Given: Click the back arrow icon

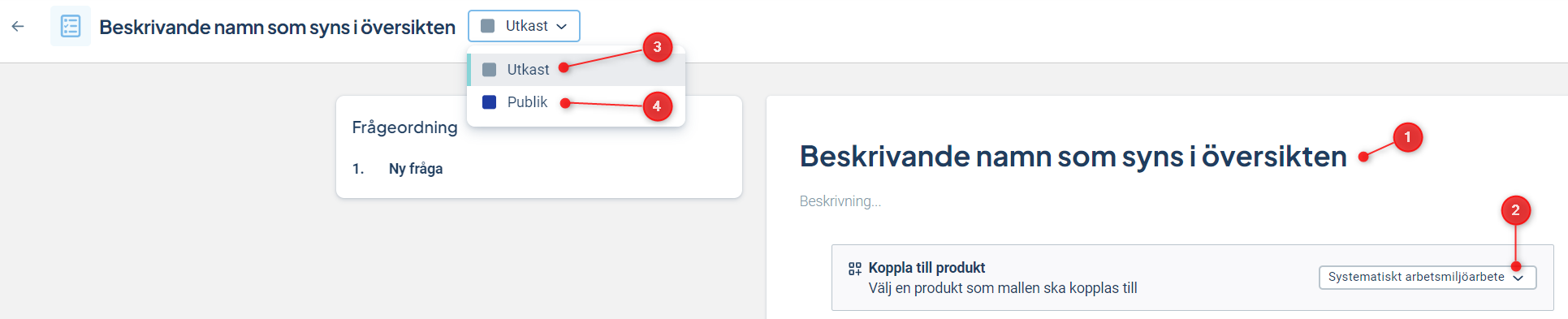Looking at the screenshot, I should coord(18,27).
